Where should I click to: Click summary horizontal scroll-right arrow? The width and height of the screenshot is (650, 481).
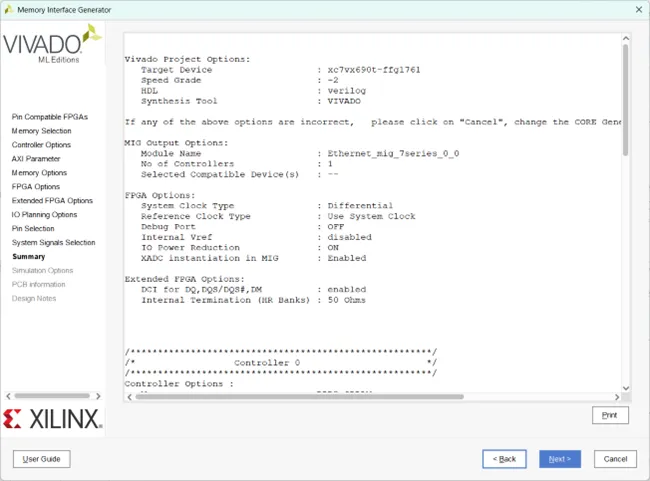(x=617, y=397)
